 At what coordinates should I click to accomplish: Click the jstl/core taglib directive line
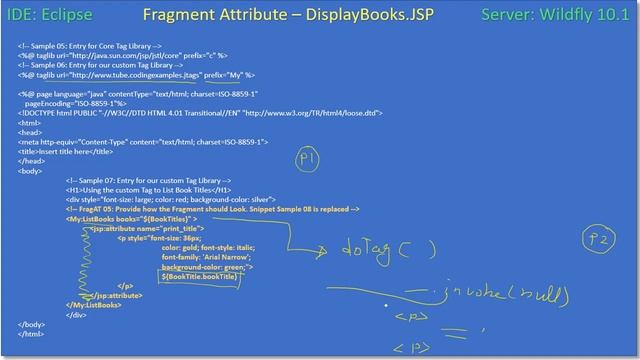[122, 56]
